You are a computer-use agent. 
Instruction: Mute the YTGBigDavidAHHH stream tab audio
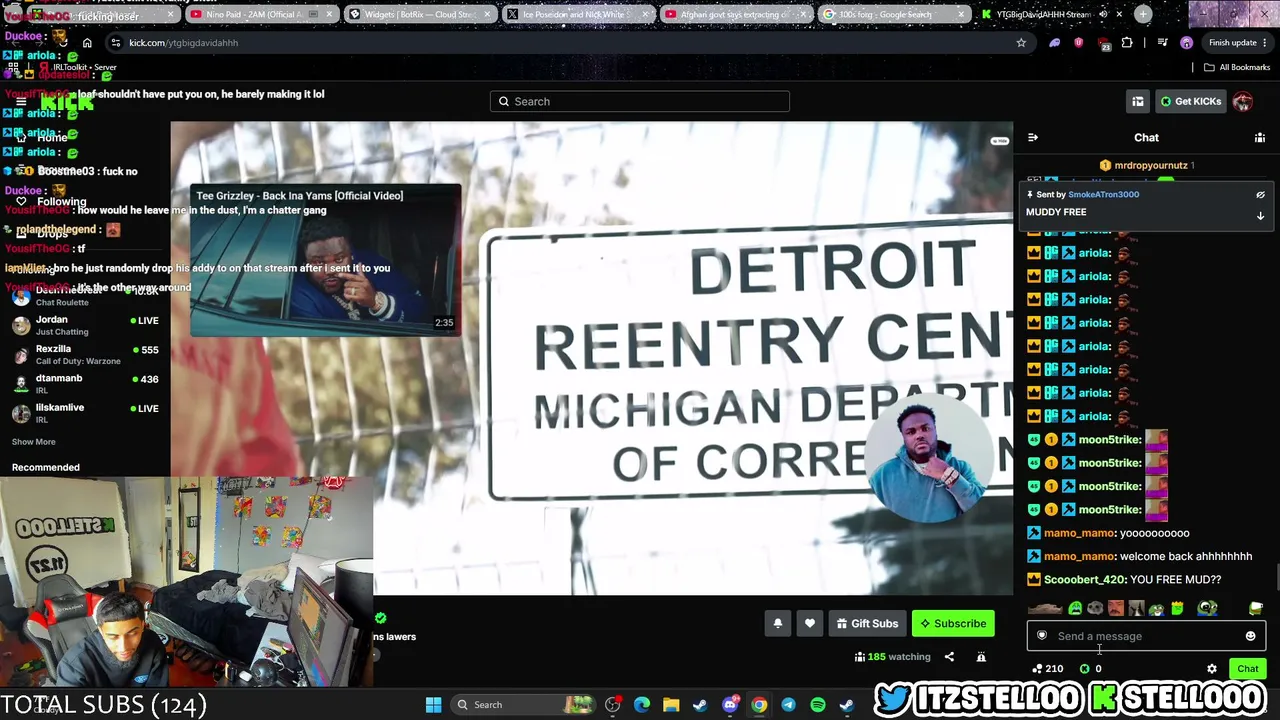(x=1103, y=14)
